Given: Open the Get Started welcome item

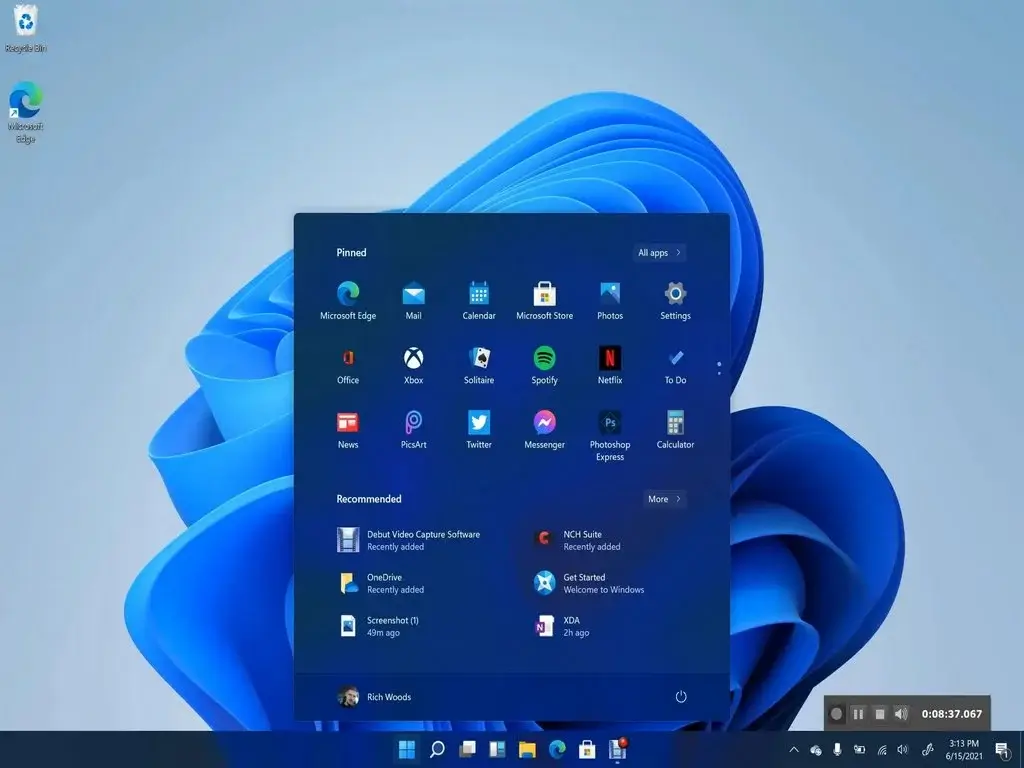Looking at the screenshot, I should tap(585, 582).
